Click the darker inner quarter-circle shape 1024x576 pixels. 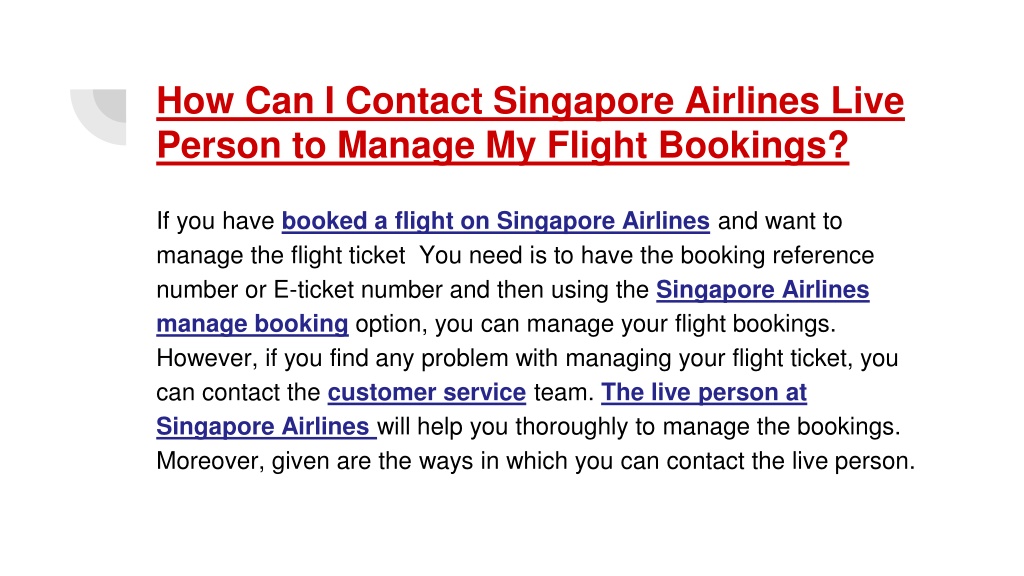click(112, 103)
